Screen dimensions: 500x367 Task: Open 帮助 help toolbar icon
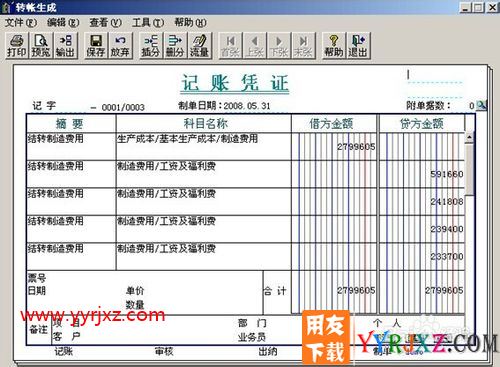[333, 46]
